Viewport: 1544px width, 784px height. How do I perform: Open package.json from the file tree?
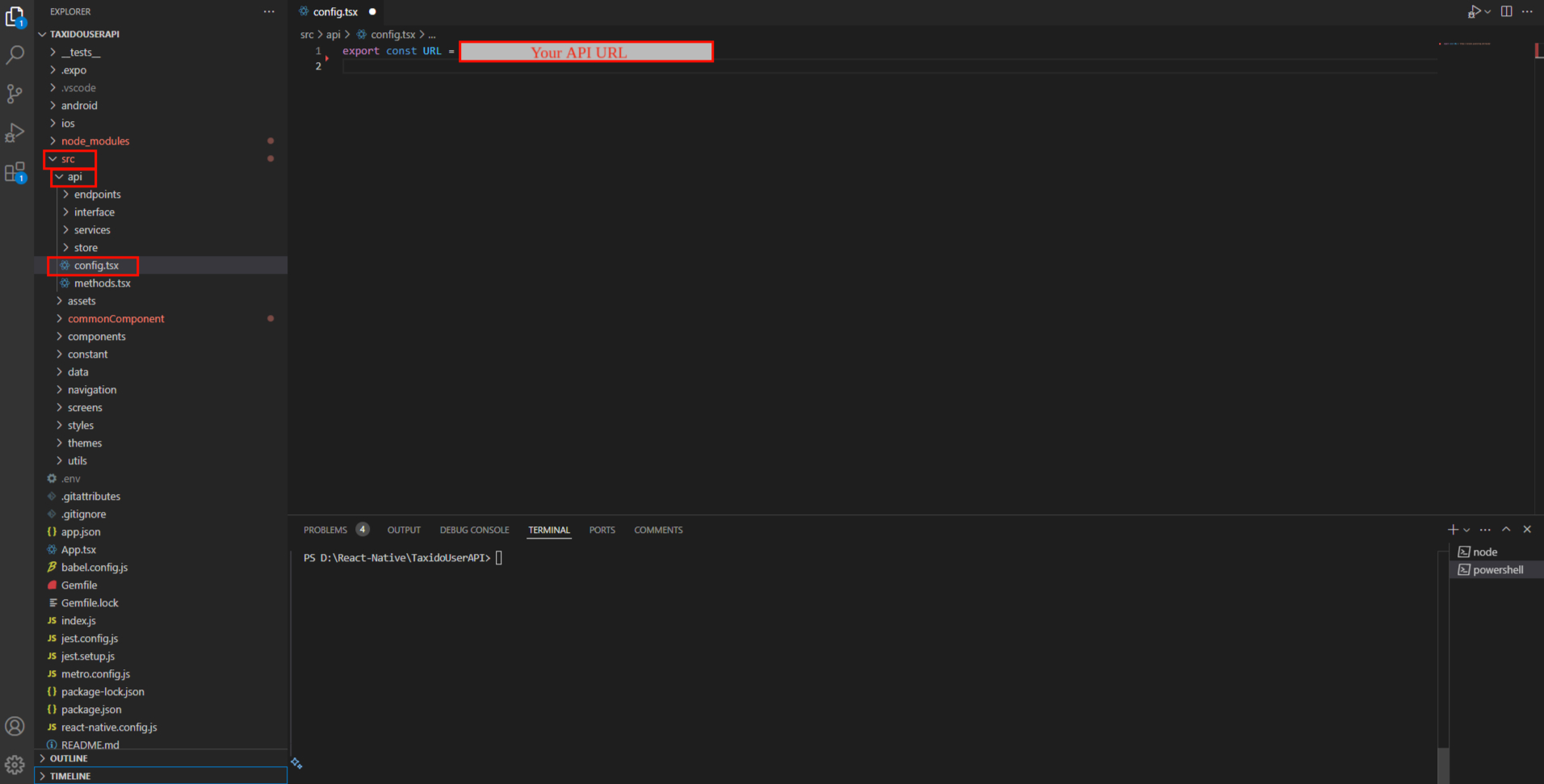(91, 710)
